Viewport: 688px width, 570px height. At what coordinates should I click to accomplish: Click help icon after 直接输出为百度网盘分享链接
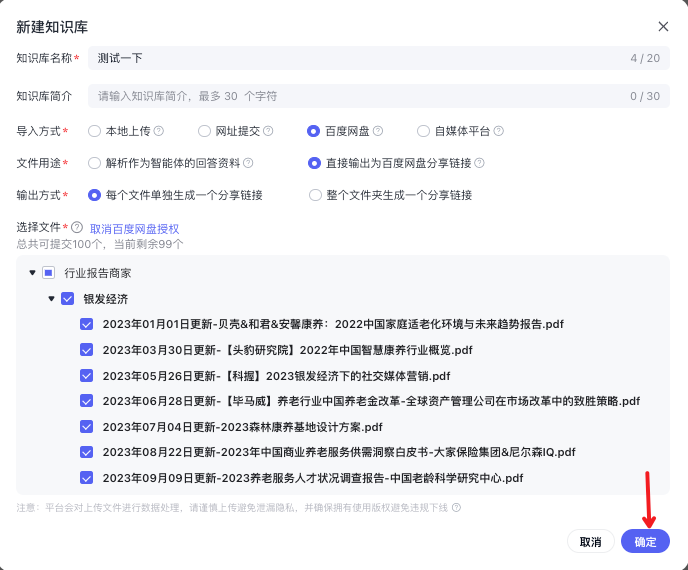point(479,163)
